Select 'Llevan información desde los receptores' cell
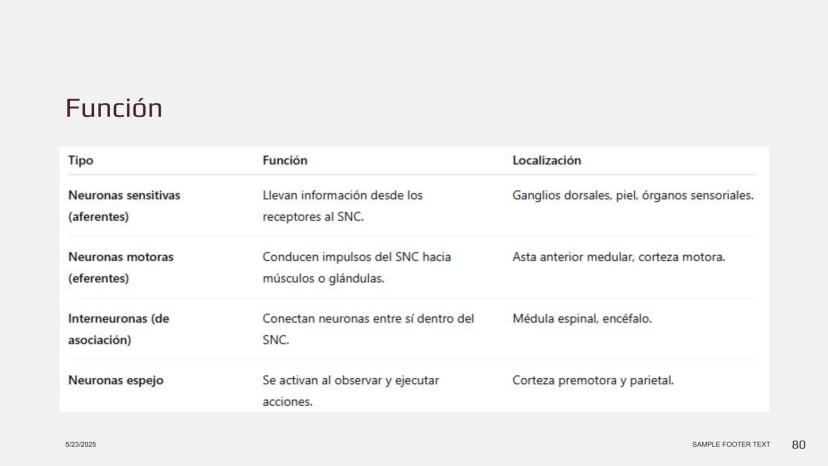The image size is (828, 466). click(342, 205)
